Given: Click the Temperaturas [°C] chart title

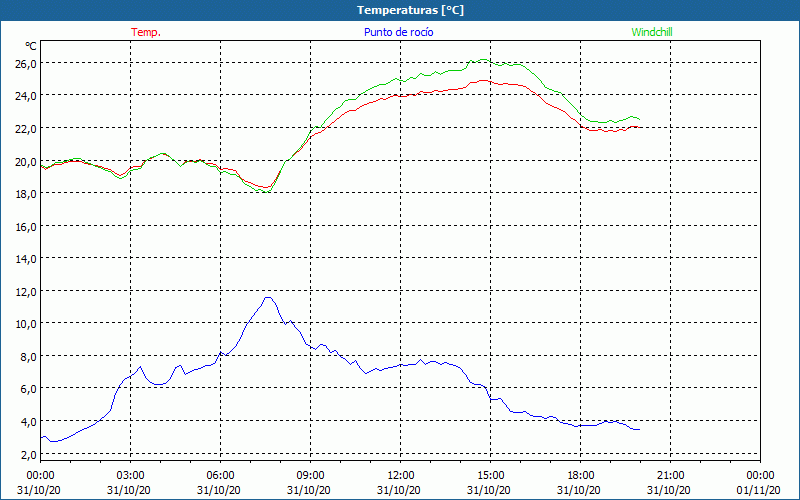Looking at the screenshot, I should click(x=410, y=10).
